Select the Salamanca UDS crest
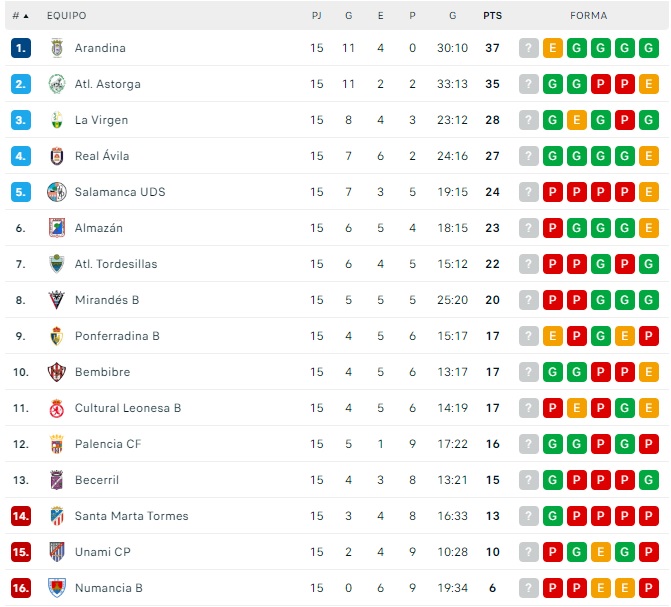Image resolution: width=671 pixels, height=607 pixels. click(x=56, y=192)
